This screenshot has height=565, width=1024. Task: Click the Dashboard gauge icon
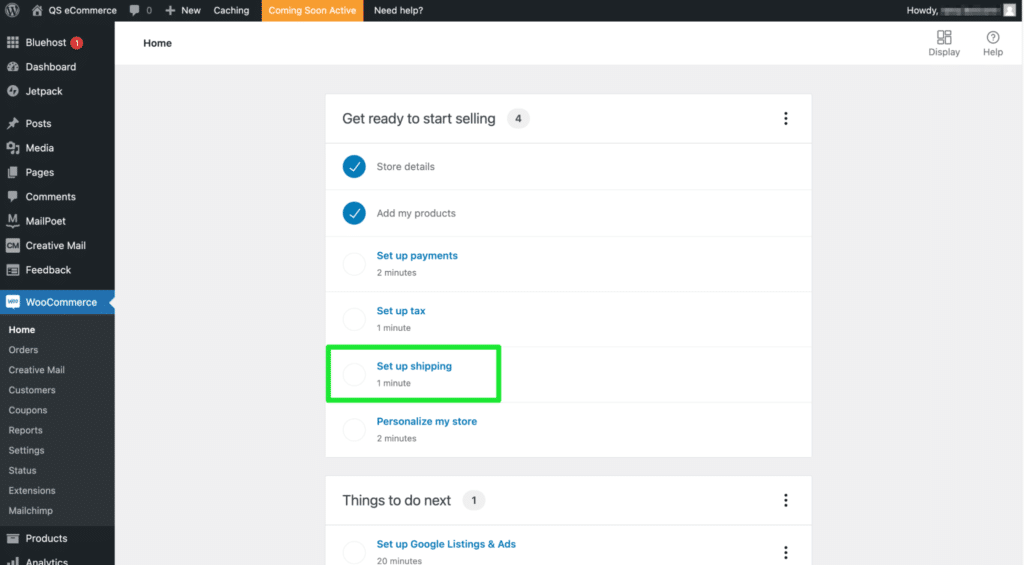[12, 67]
